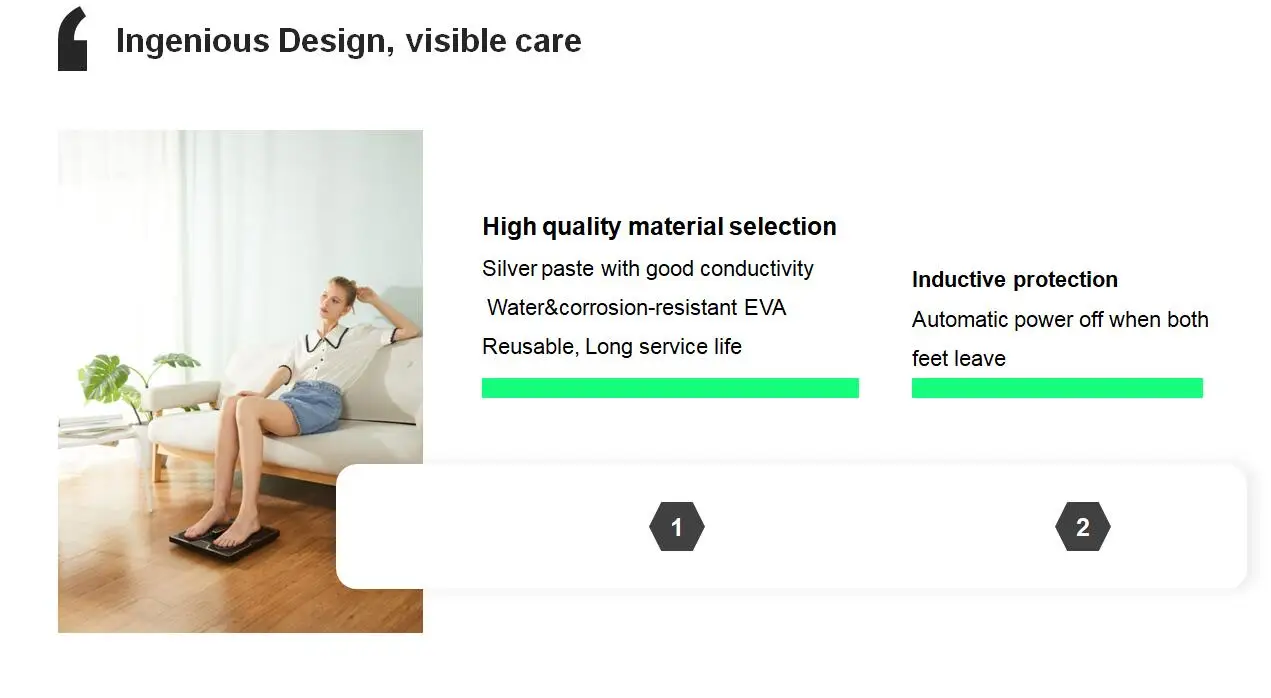Viewport: 1271px width, 698px height.
Task: Click the hexagon badge numbered 1
Action: click(677, 527)
